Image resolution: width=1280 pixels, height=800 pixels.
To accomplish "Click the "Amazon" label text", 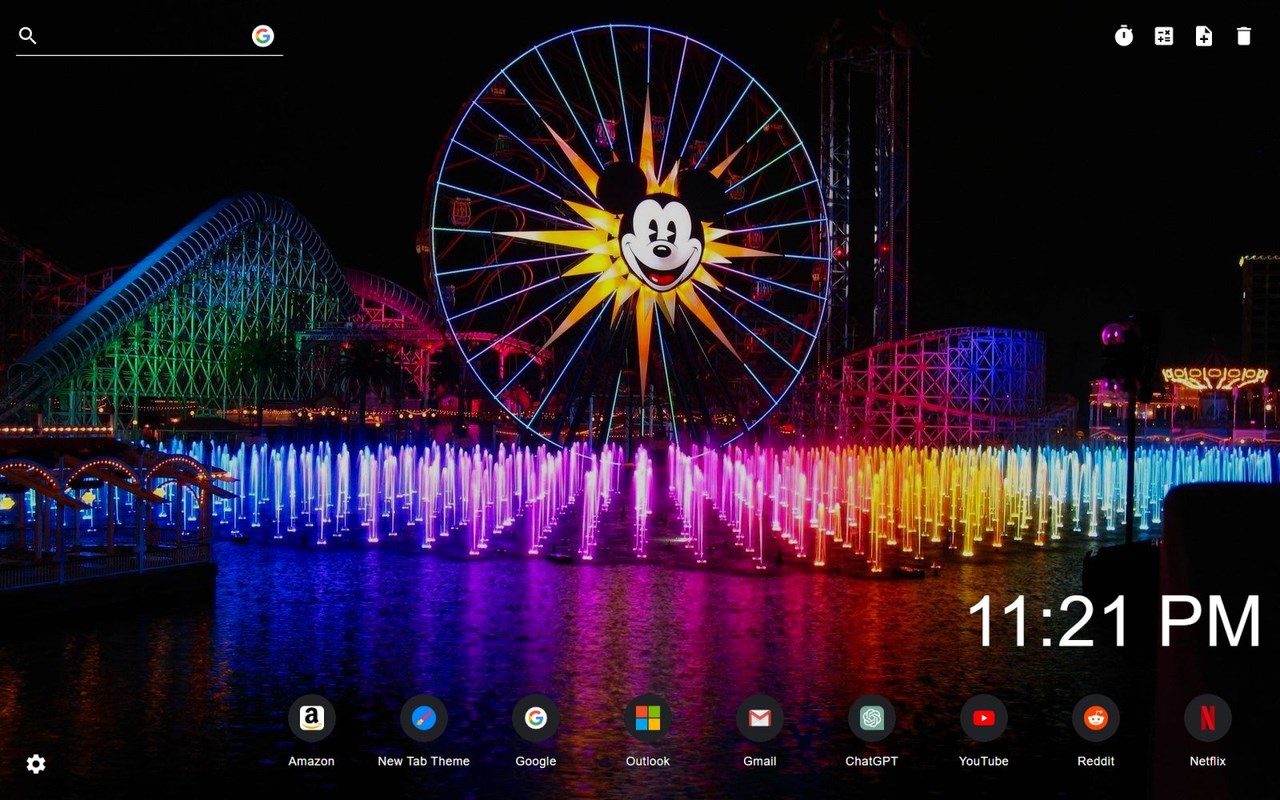I will tap(312, 761).
